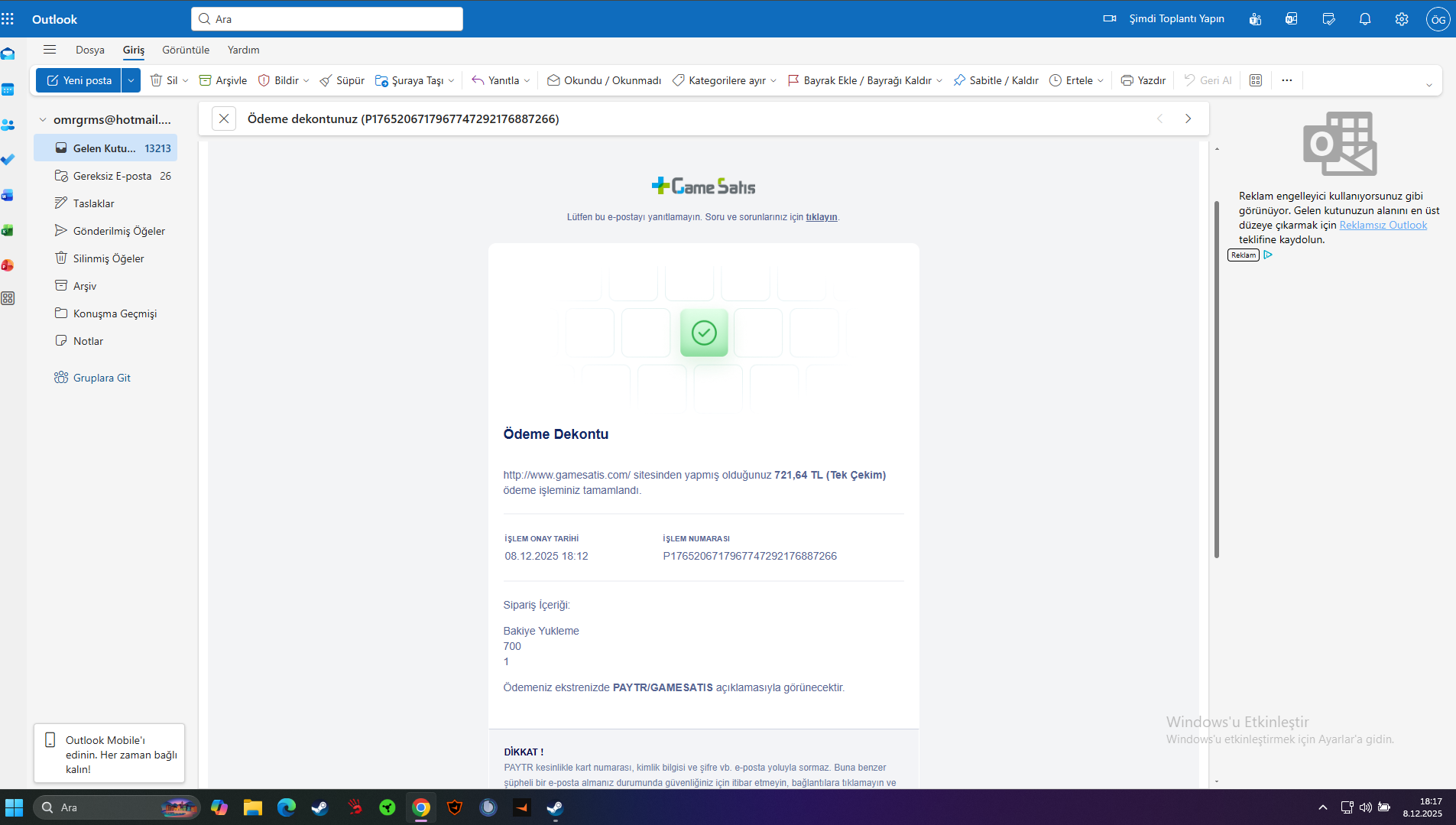This screenshot has width=1456, height=825.
Task: Open the Calendar icon in left rail
Action: [8, 89]
